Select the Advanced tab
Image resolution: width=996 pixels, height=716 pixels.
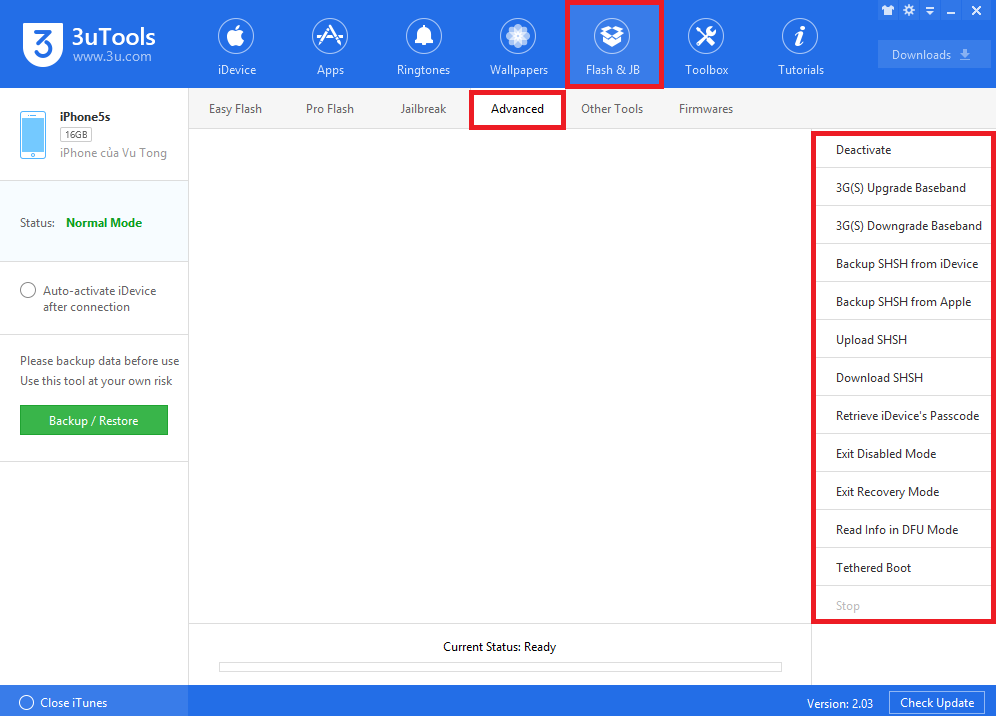click(x=517, y=109)
